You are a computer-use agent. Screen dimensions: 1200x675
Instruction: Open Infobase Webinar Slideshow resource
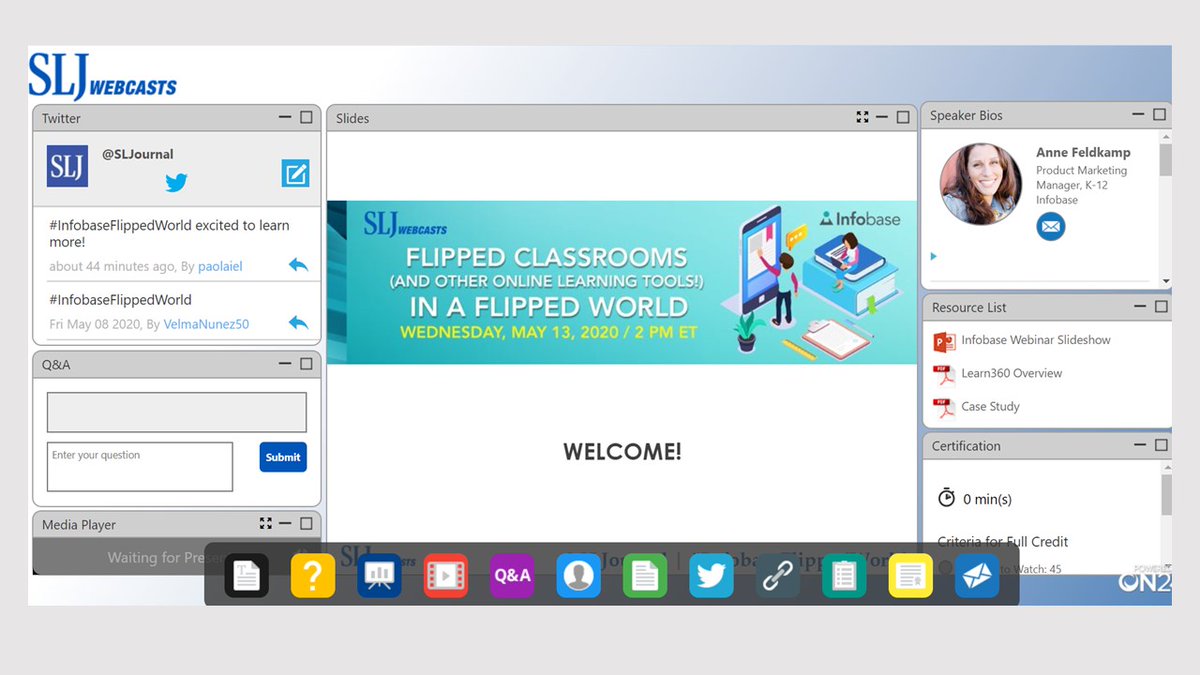tap(1036, 340)
